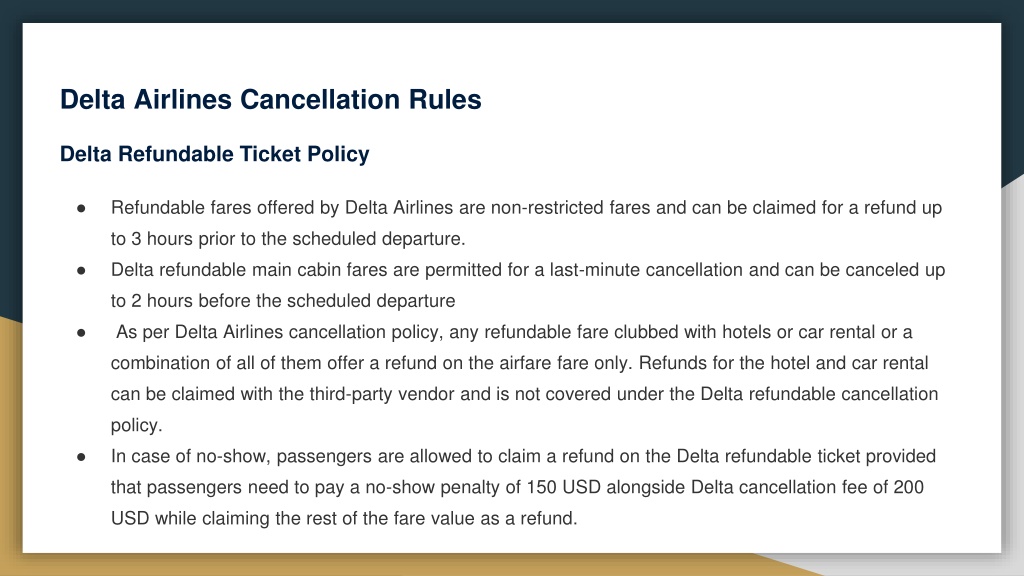Click the gold background corner of the slide
Image resolution: width=1024 pixels, height=576 pixels.
[9, 457]
